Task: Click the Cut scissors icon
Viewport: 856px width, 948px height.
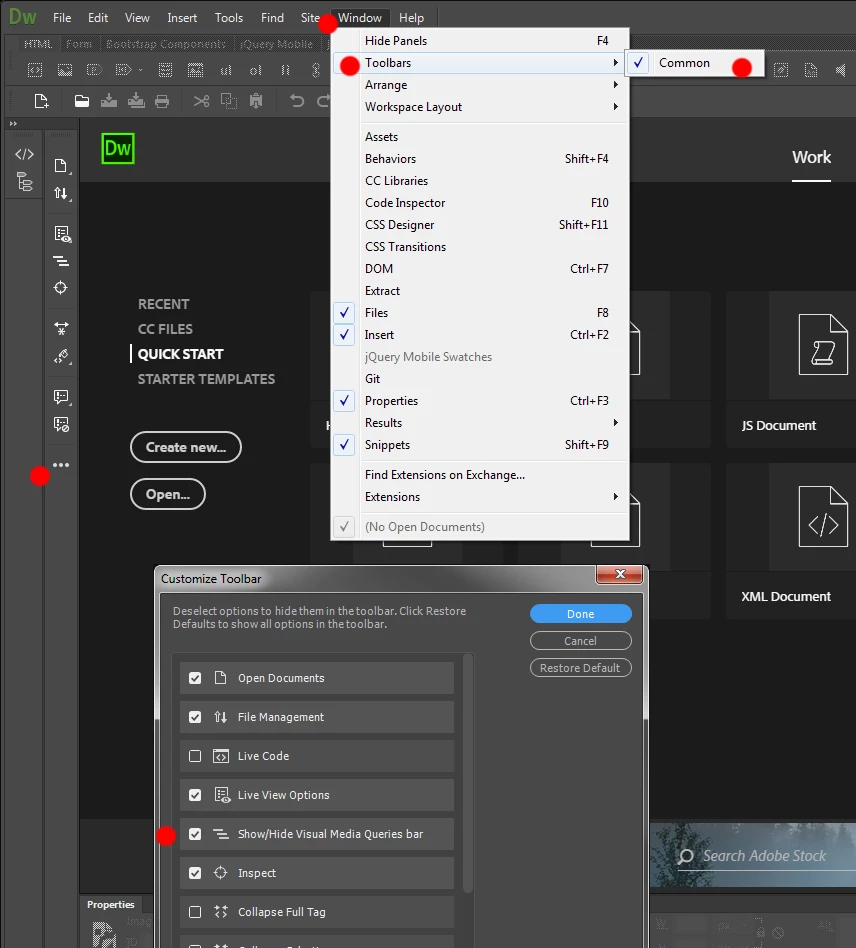Action: [201, 101]
